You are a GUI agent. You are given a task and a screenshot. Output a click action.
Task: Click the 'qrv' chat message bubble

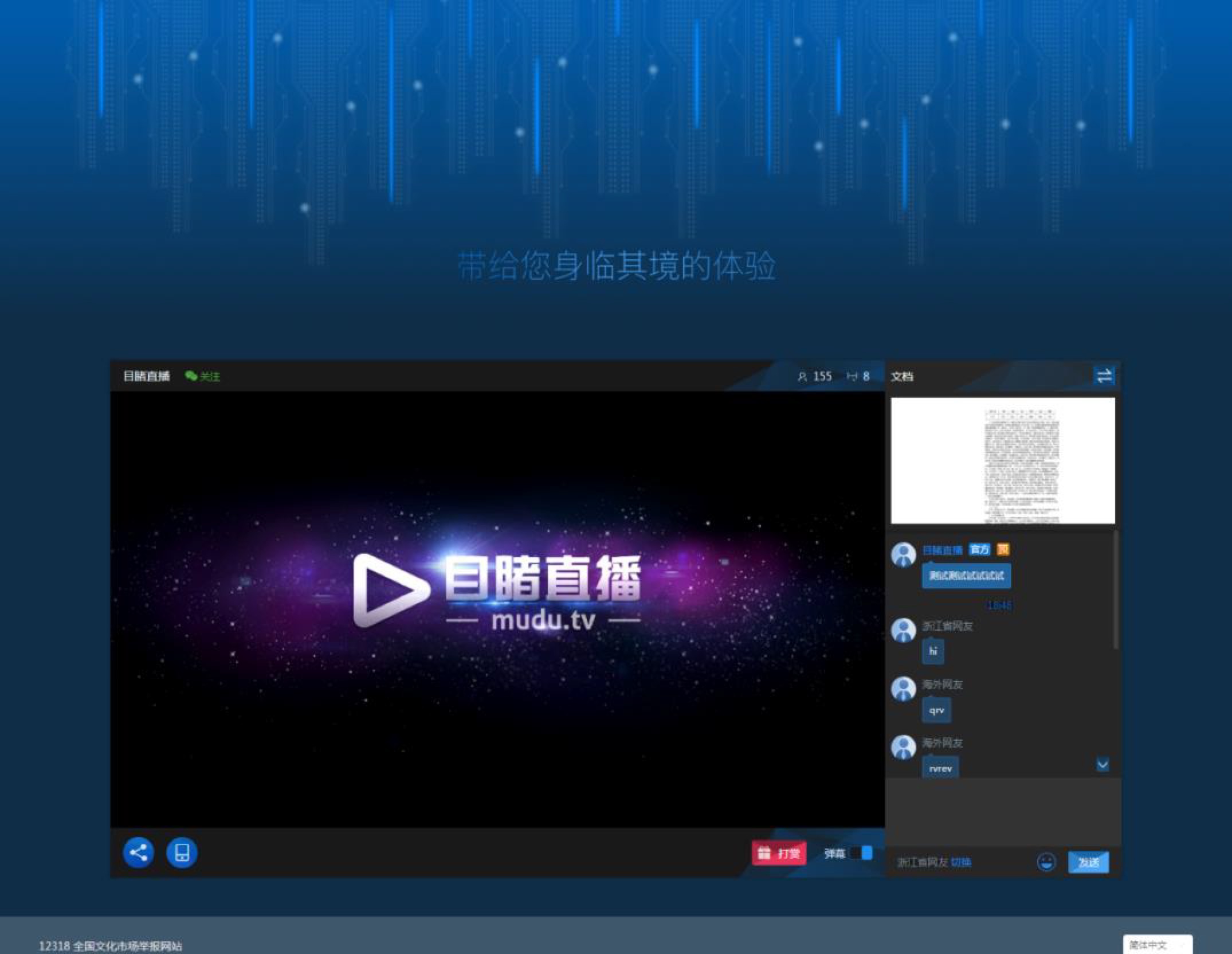coord(936,710)
